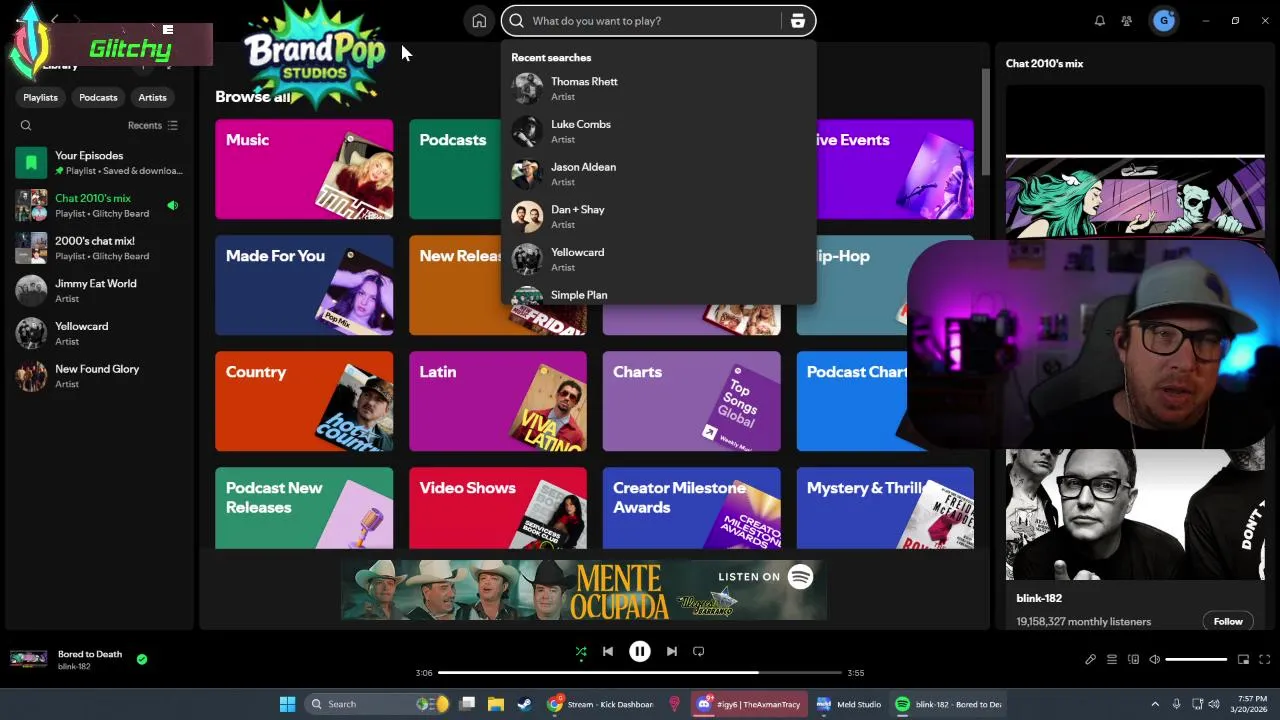Screen dimensions: 1280x720
Task: Open blink-182 artist name in Now Playing panel
Action: click(x=1039, y=598)
